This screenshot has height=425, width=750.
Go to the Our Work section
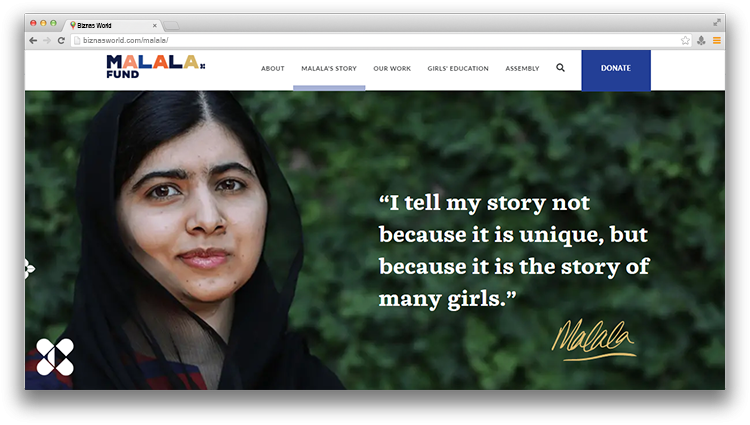[x=392, y=68]
